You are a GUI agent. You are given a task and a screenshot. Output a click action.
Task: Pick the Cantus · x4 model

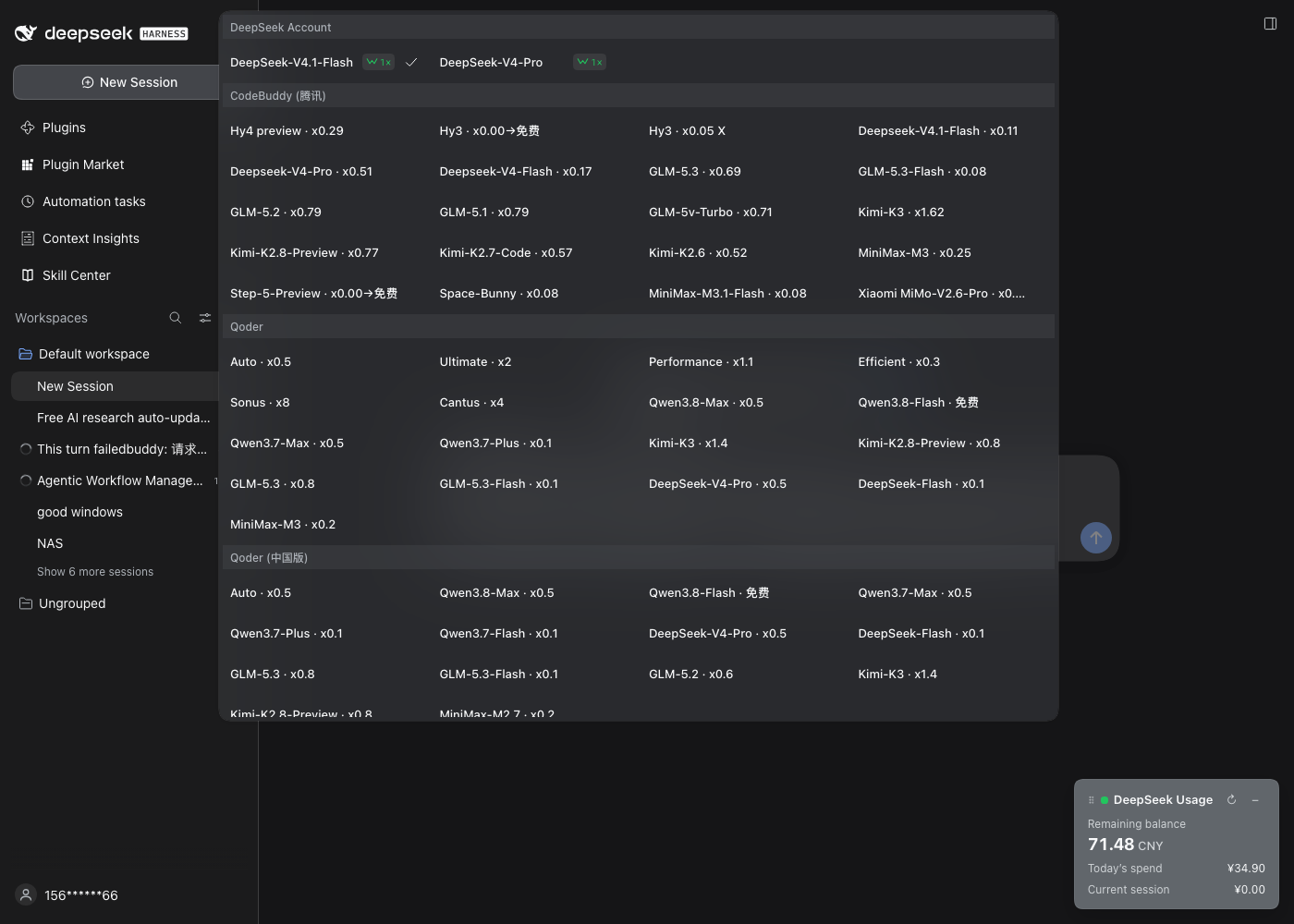(471, 403)
